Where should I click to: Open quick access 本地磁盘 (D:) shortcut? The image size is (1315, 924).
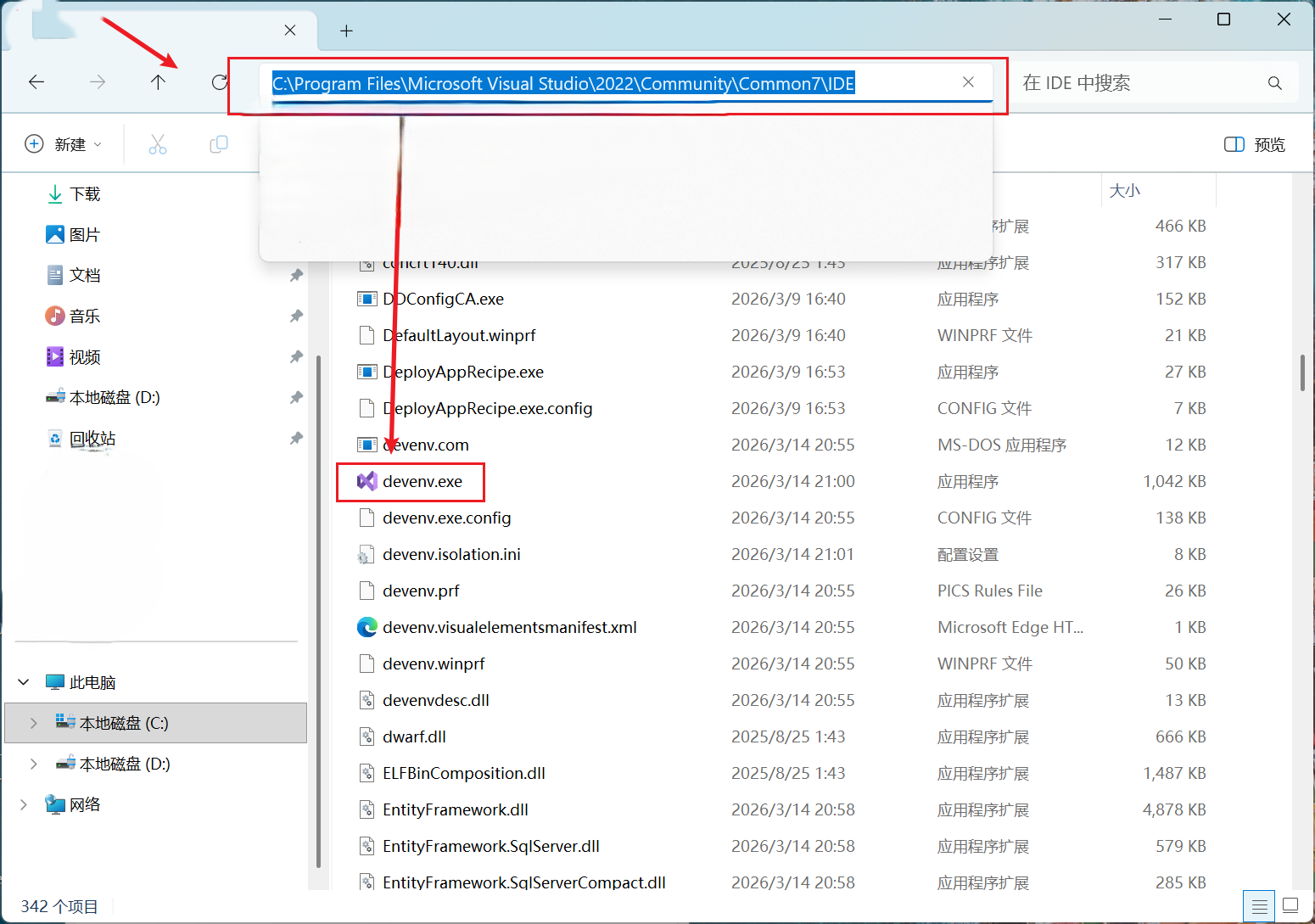click(103, 398)
